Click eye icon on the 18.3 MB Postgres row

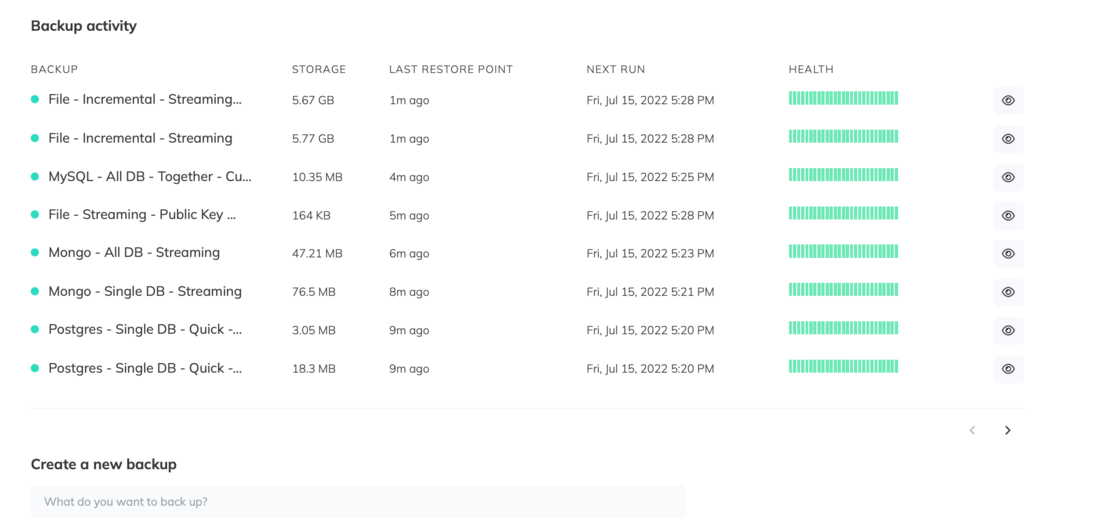(1008, 369)
